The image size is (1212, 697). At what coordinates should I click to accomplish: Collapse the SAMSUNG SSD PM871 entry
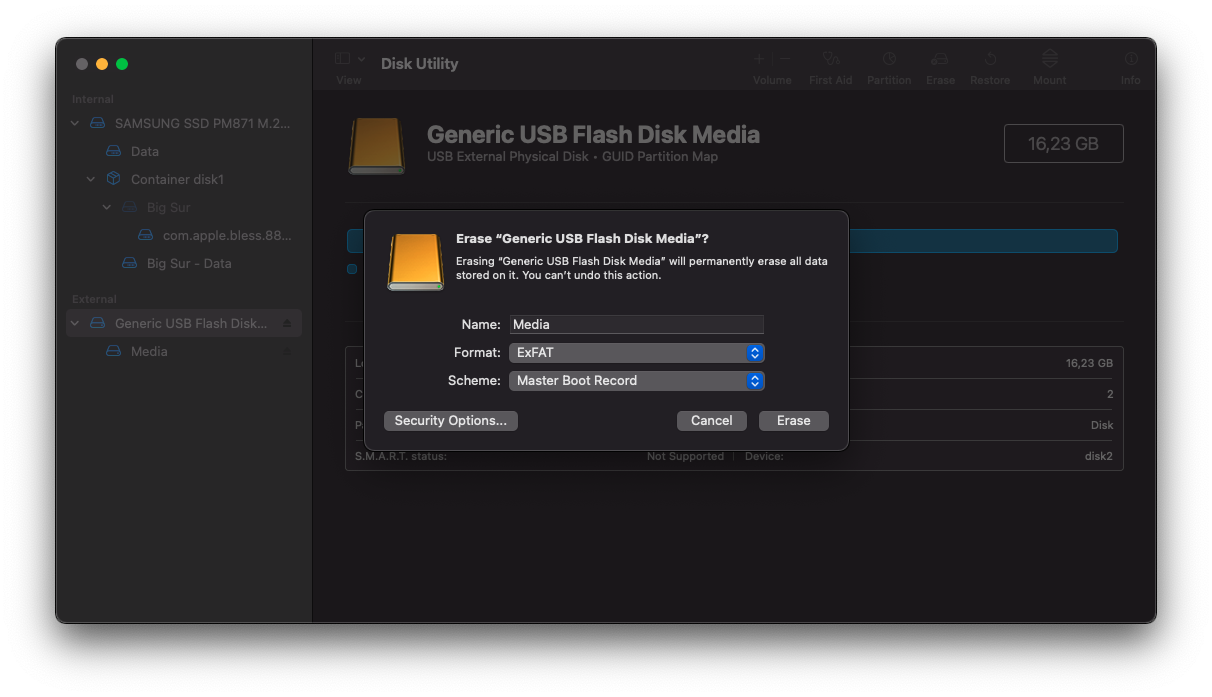coord(74,123)
